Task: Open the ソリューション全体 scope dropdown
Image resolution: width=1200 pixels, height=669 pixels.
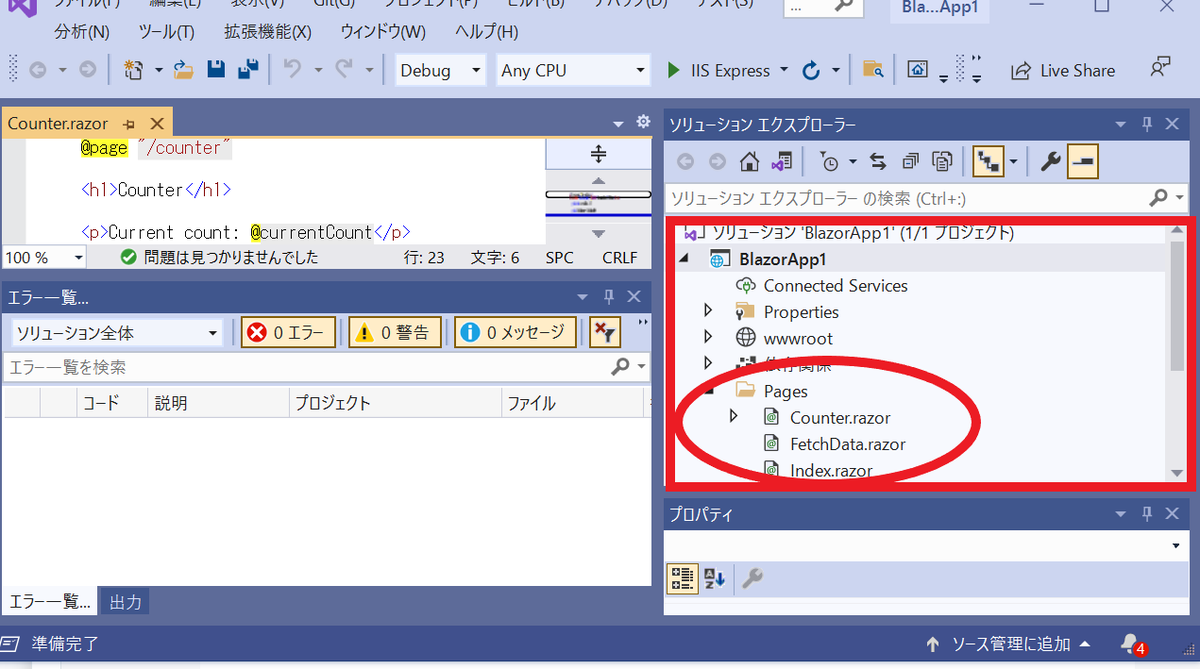Action: (x=117, y=333)
